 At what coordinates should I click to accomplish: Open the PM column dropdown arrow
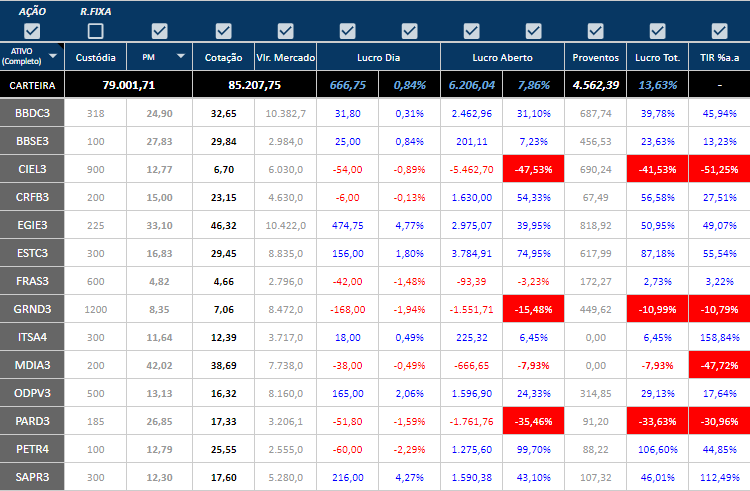coord(181,56)
